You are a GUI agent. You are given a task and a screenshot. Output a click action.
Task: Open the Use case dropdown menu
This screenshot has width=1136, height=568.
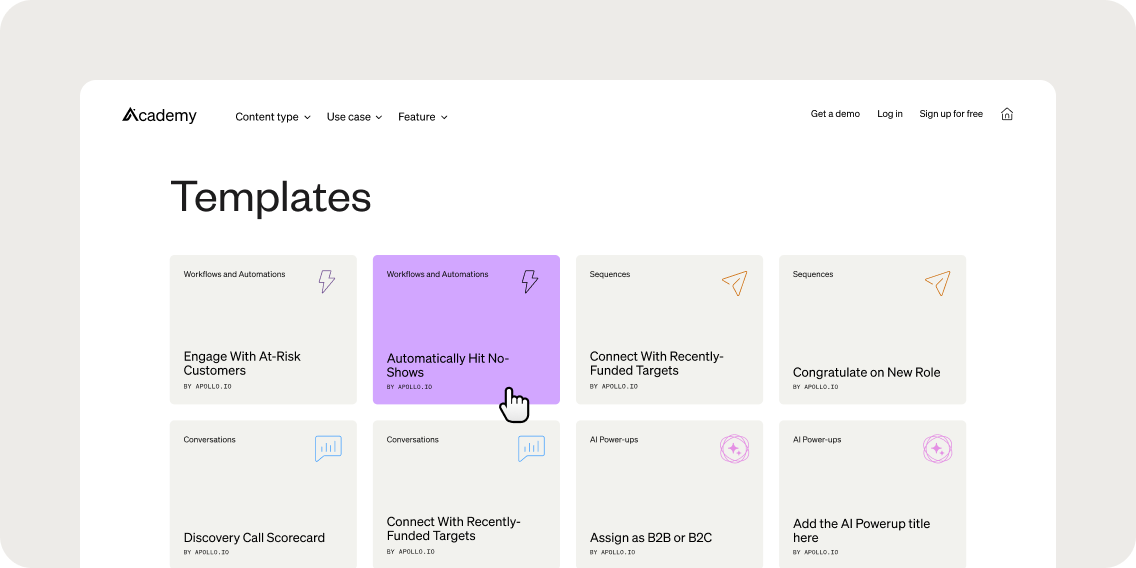click(354, 117)
